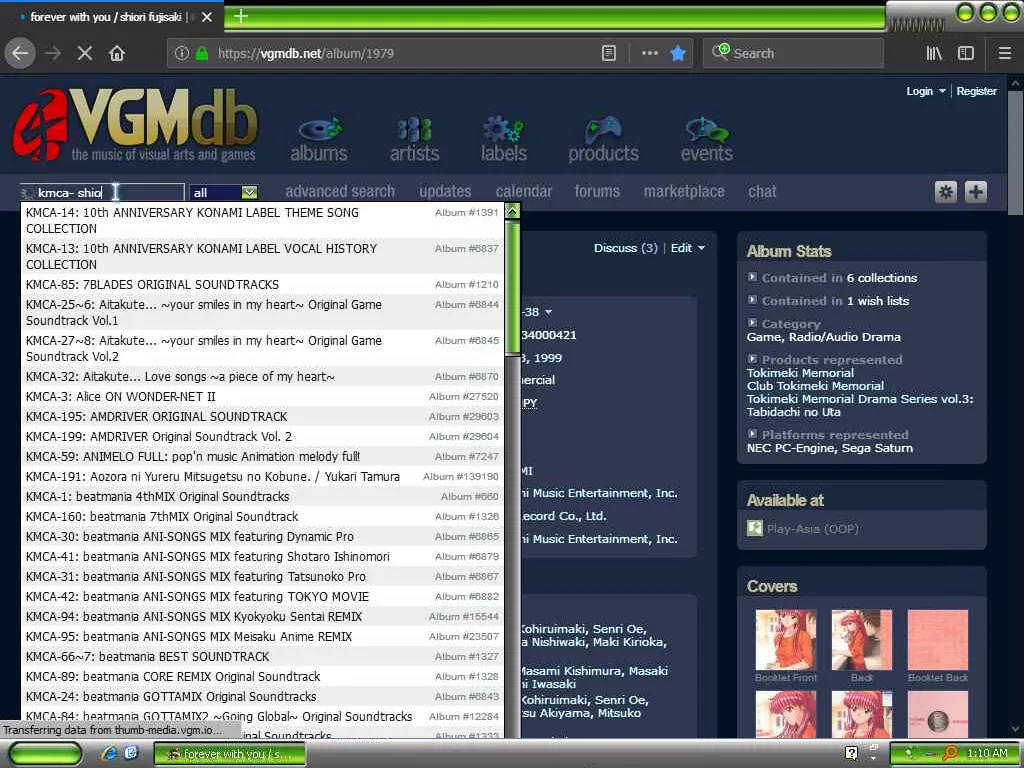Click the suggestion list green scrollbar thumb
1024x768 pixels.
click(513, 289)
